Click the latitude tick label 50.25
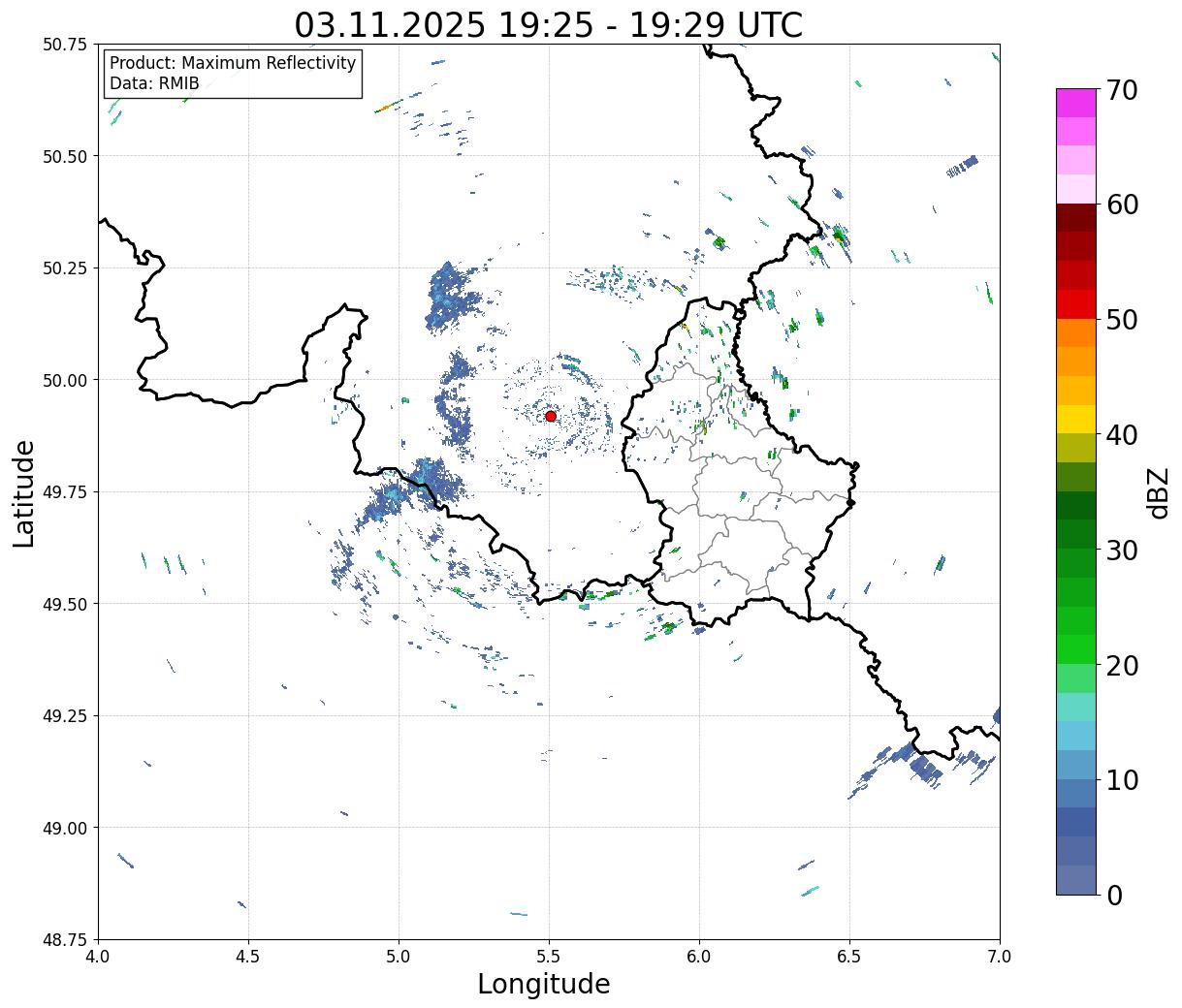This screenshot has height=1008, width=1182. click(x=65, y=268)
